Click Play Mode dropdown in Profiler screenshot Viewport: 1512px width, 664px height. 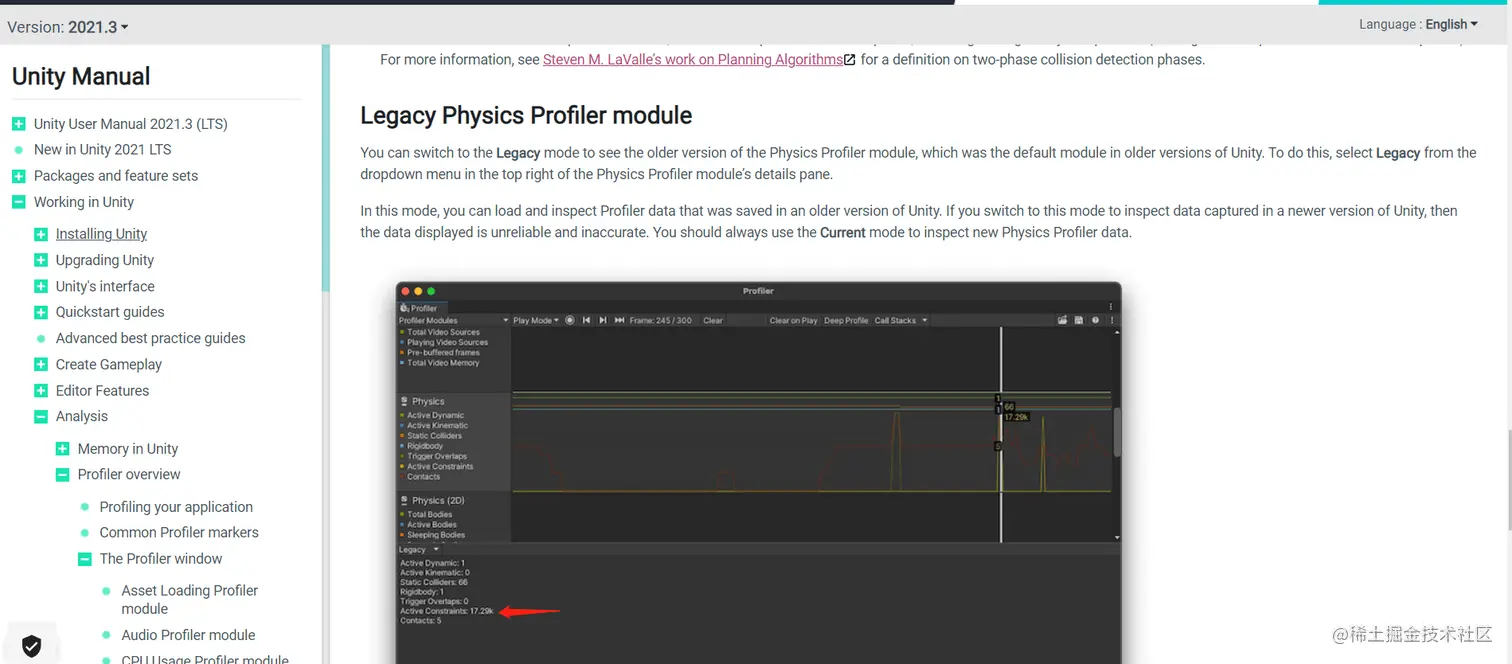click(536, 321)
